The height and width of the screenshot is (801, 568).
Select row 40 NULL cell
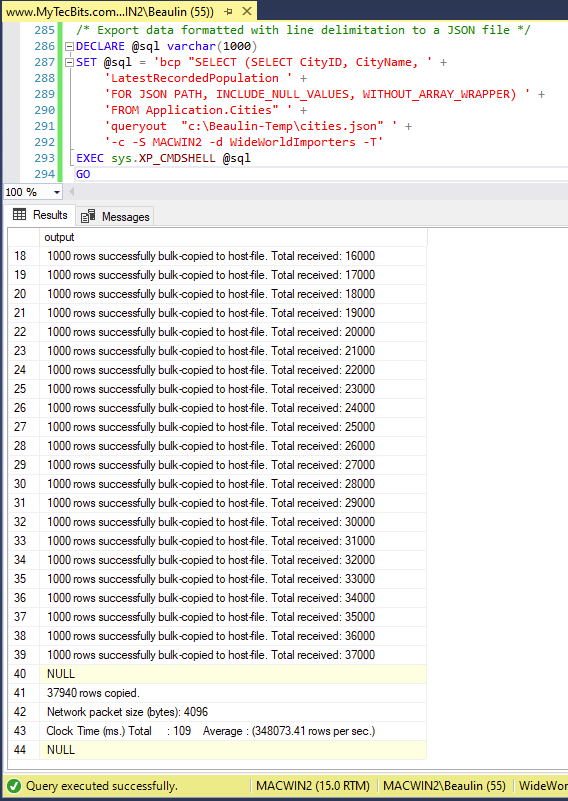click(233, 674)
